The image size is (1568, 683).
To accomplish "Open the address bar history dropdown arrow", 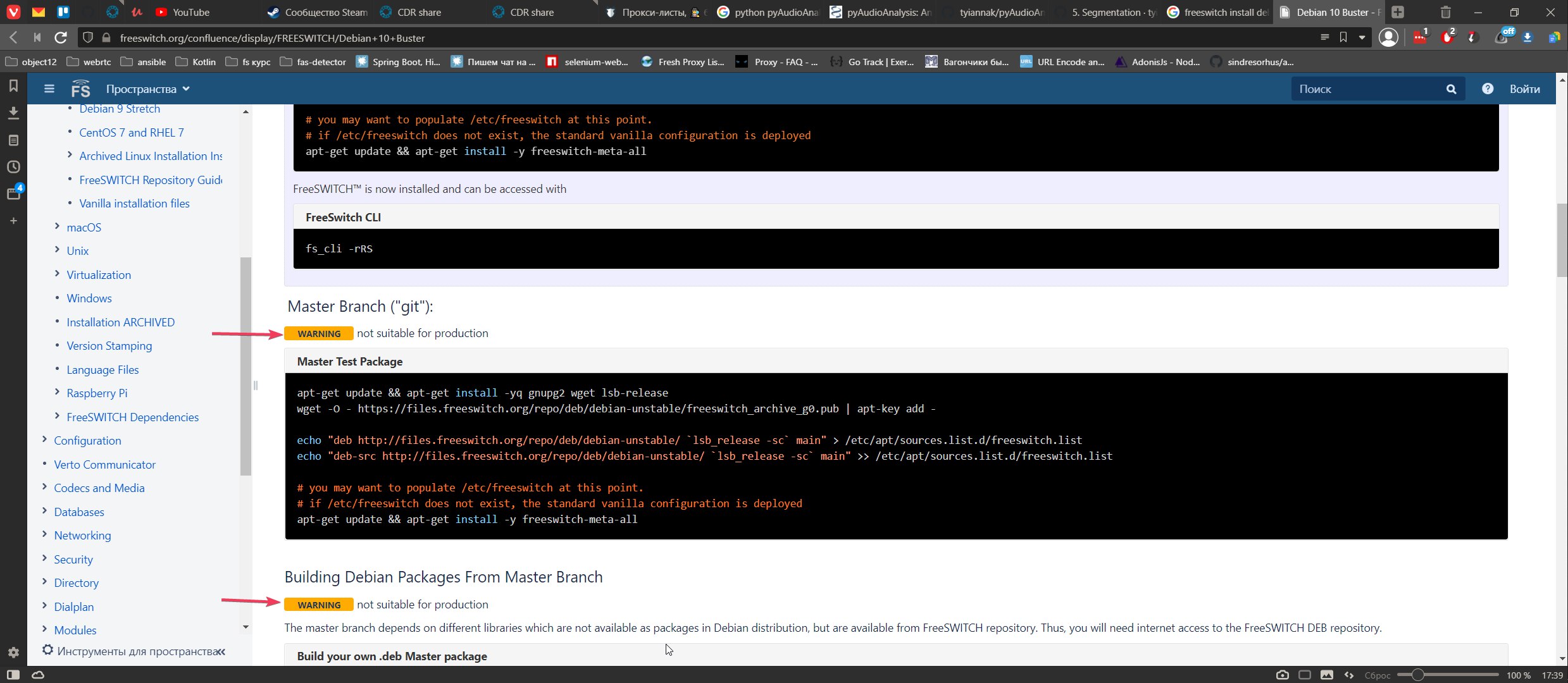I will point(1362,38).
